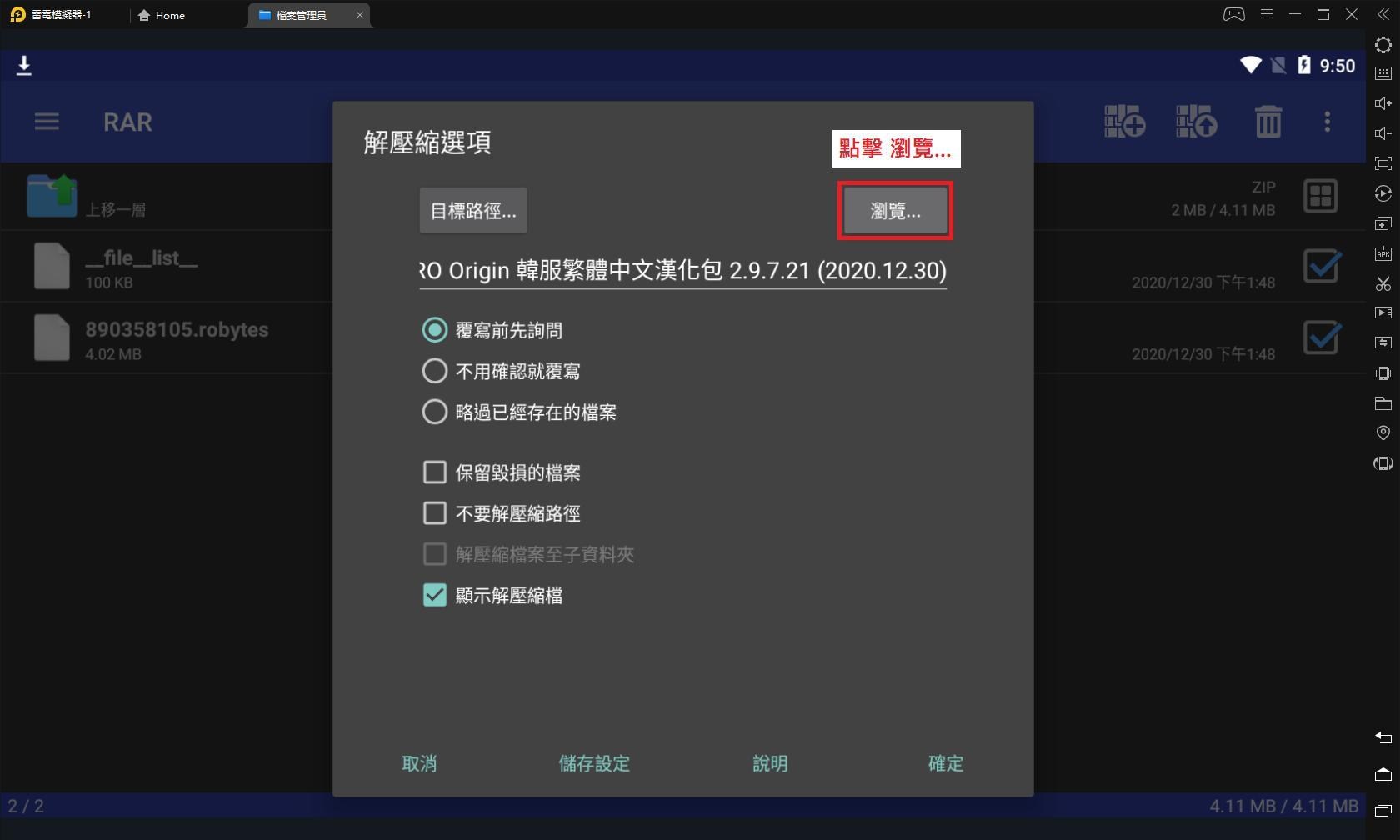1400x840 pixels.
Task: Click the 2 / 2 selection count
Action: coord(26,806)
